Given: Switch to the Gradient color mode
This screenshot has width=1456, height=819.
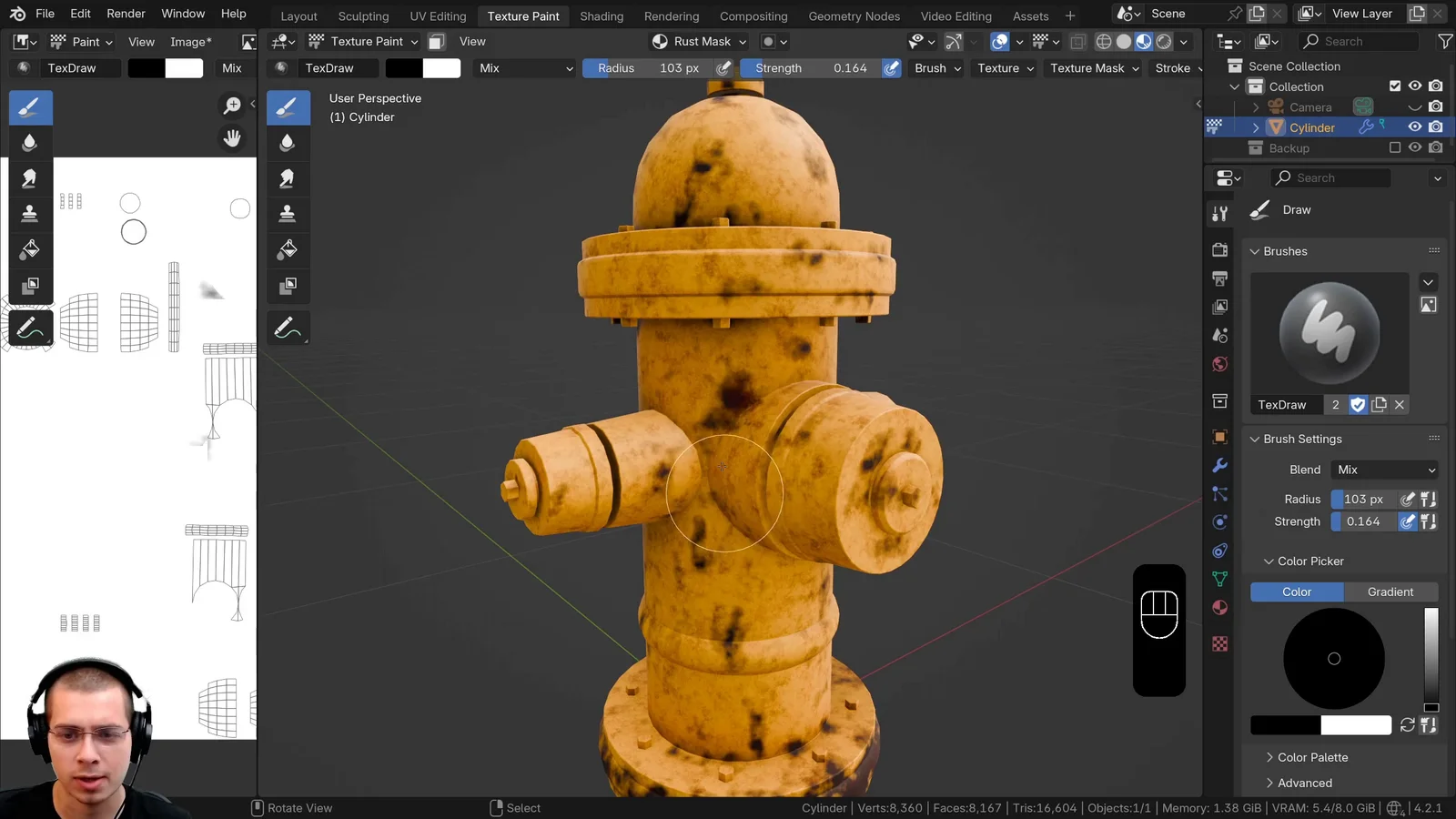Looking at the screenshot, I should point(1390,591).
